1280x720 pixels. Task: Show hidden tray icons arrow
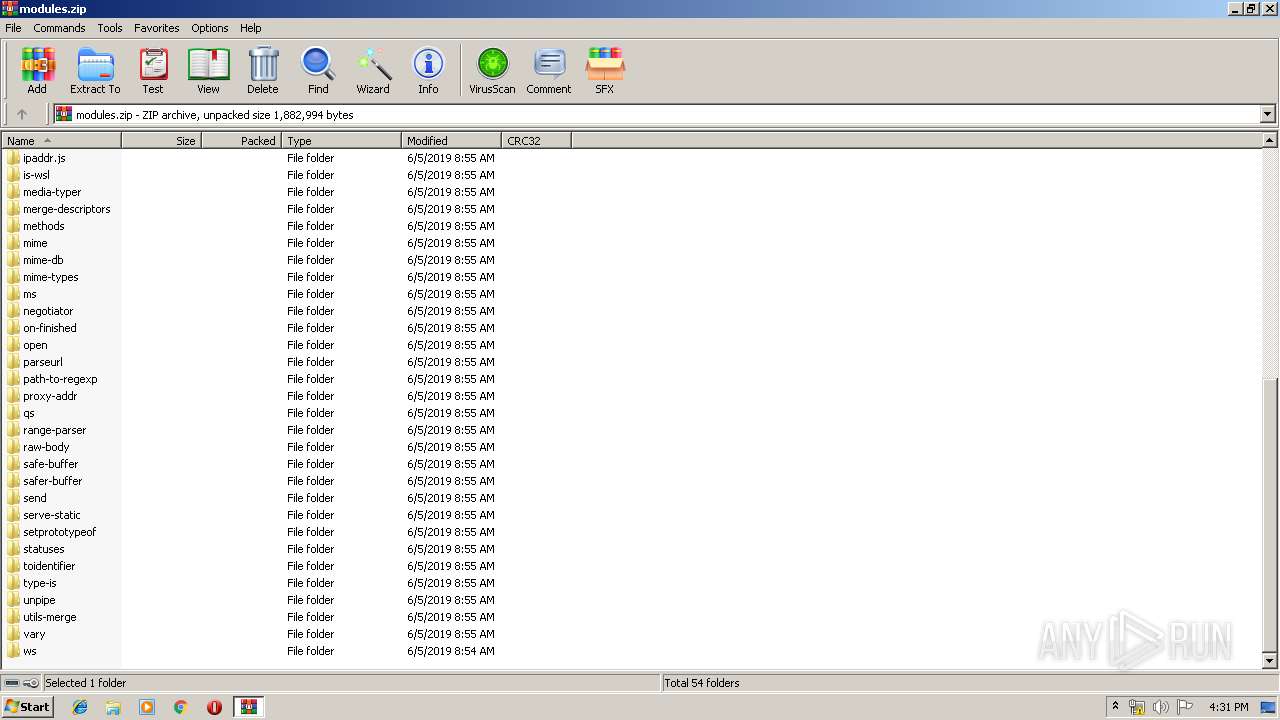pos(1115,707)
